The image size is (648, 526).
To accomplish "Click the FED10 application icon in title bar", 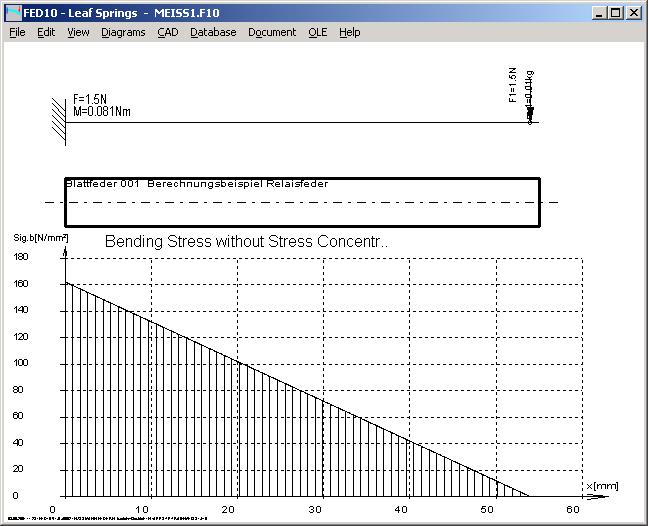I will click(13, 12).
